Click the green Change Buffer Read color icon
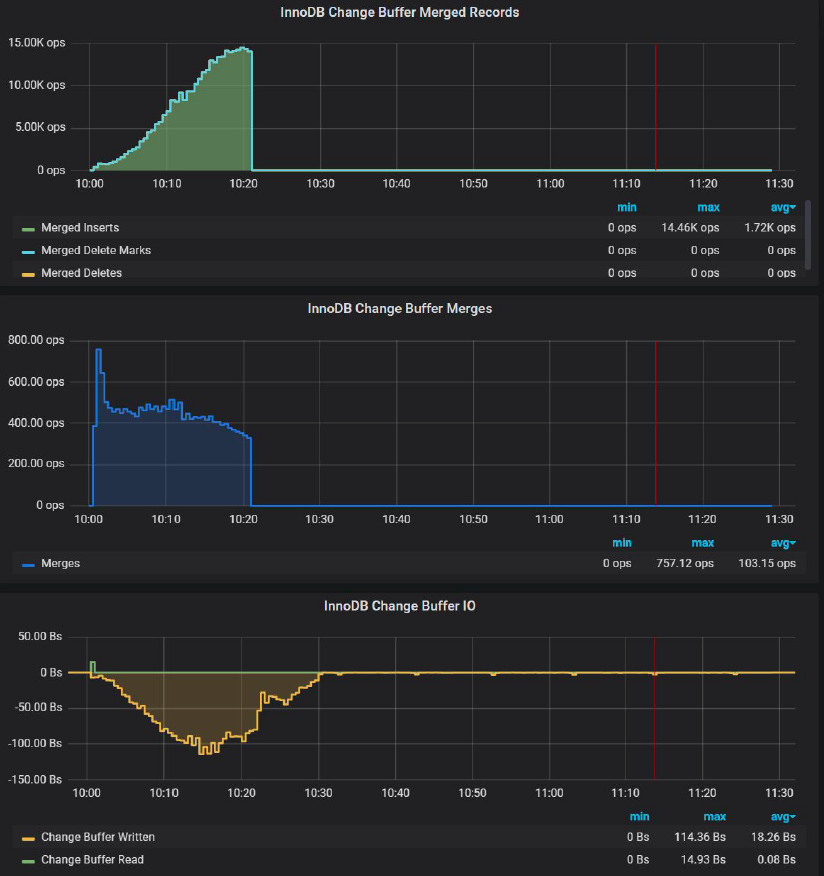 click(28, 860)
